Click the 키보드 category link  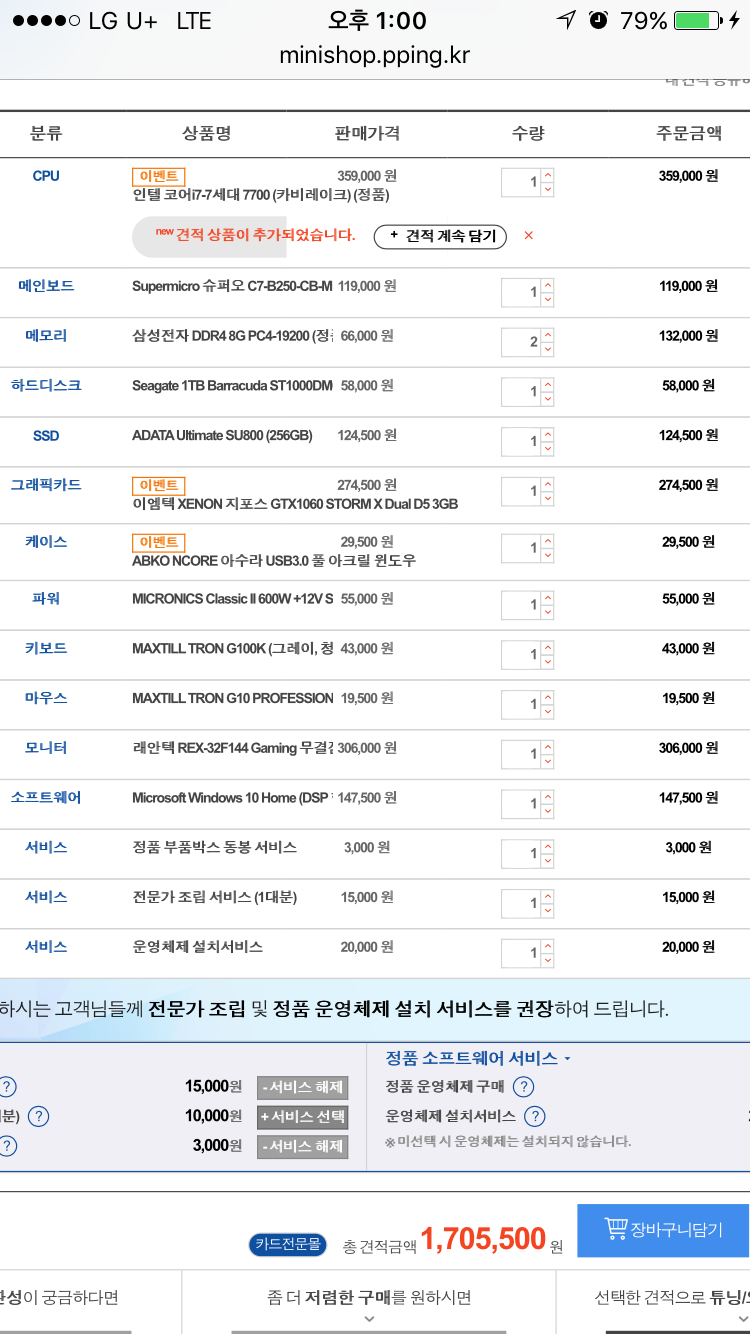[46, 648]
